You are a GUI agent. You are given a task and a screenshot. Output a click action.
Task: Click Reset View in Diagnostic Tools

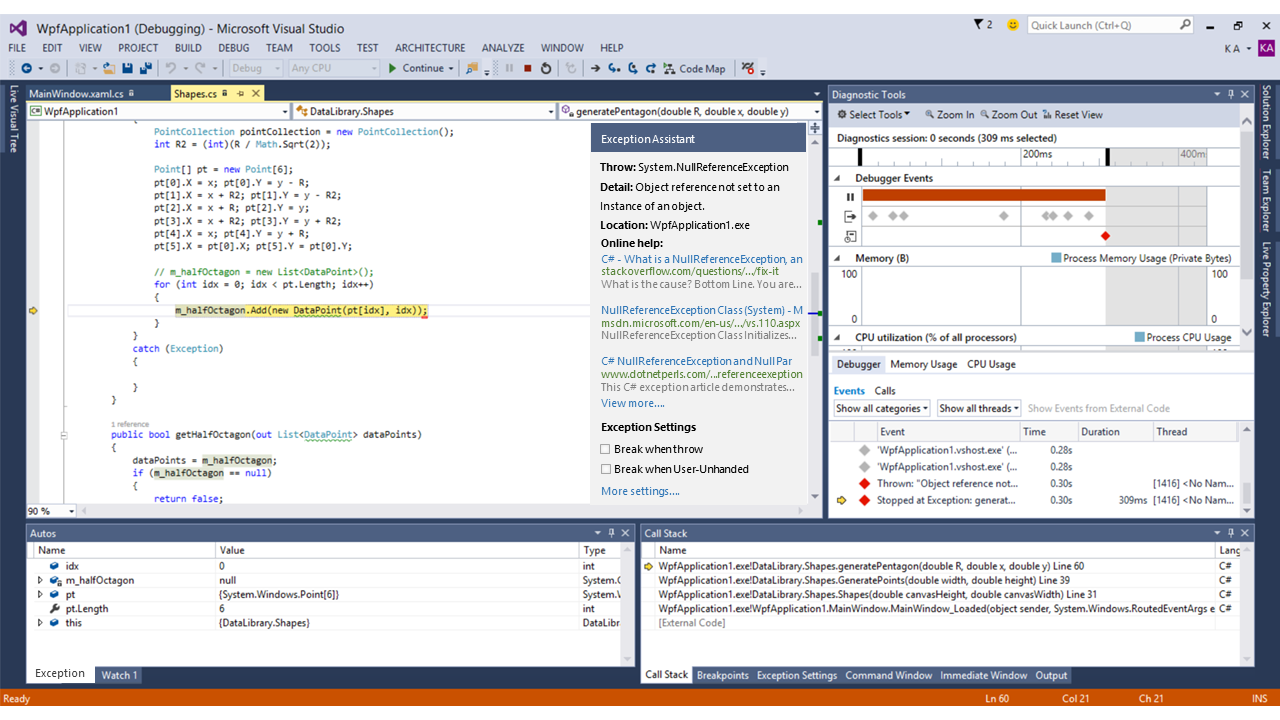point(1071,115)
